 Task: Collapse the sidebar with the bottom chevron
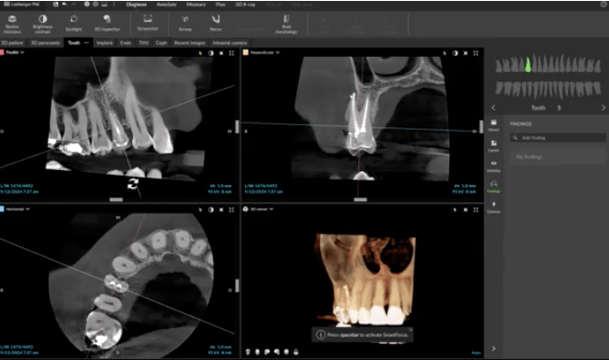click(494, 348)
